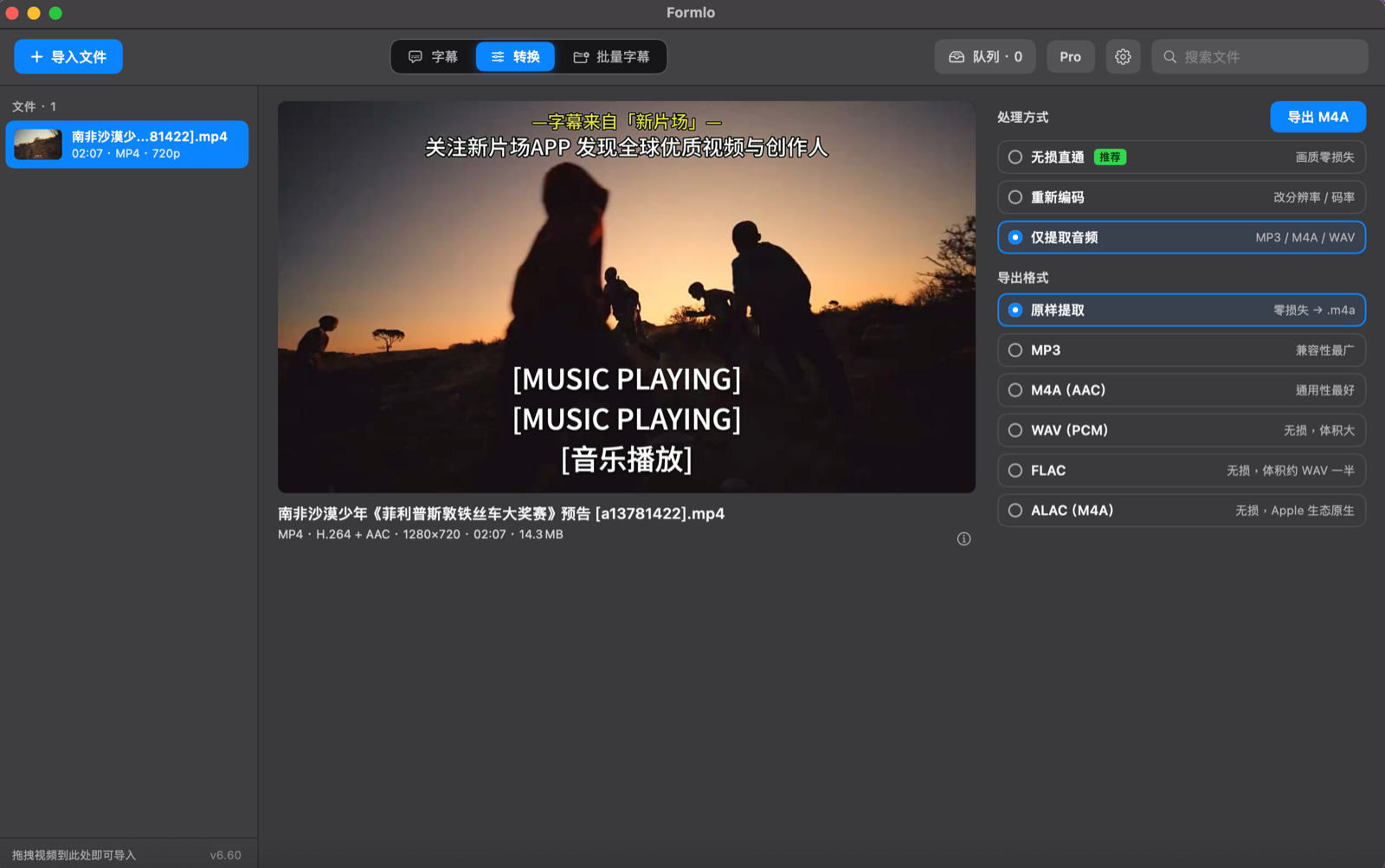Select the 重新编码 processing option
Viewport: 1385px width, 868px height.
coord(1182,197)
